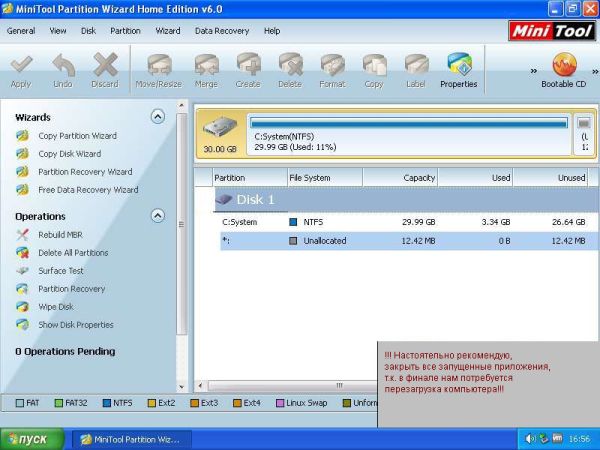Click the Surface Test icon

pos(22,271)
